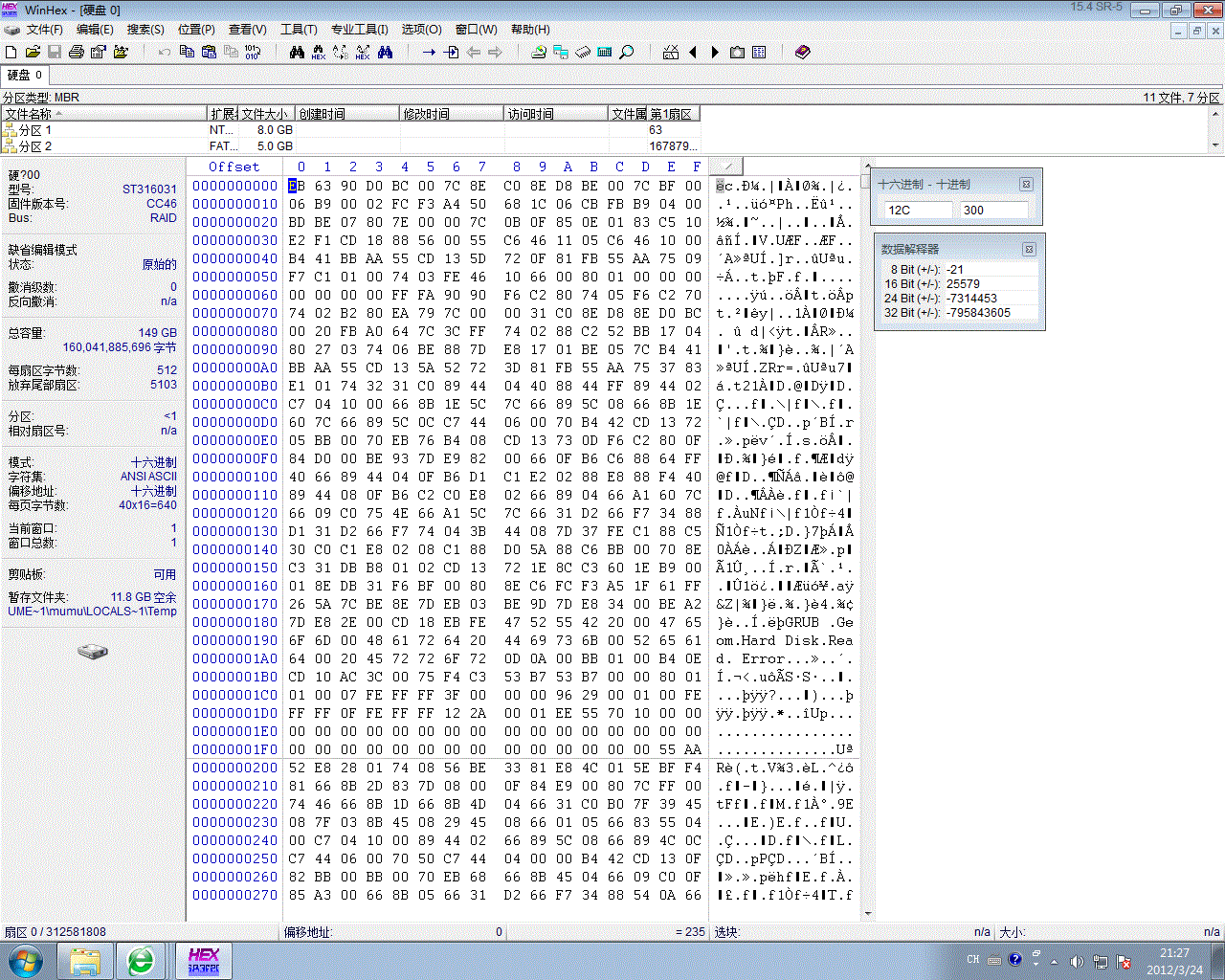Image resolution: width=1225 pixels, height=980 pixels.
Task: Click the blue binoculars simultaneous search icon
Action: [x=385, y=52]
